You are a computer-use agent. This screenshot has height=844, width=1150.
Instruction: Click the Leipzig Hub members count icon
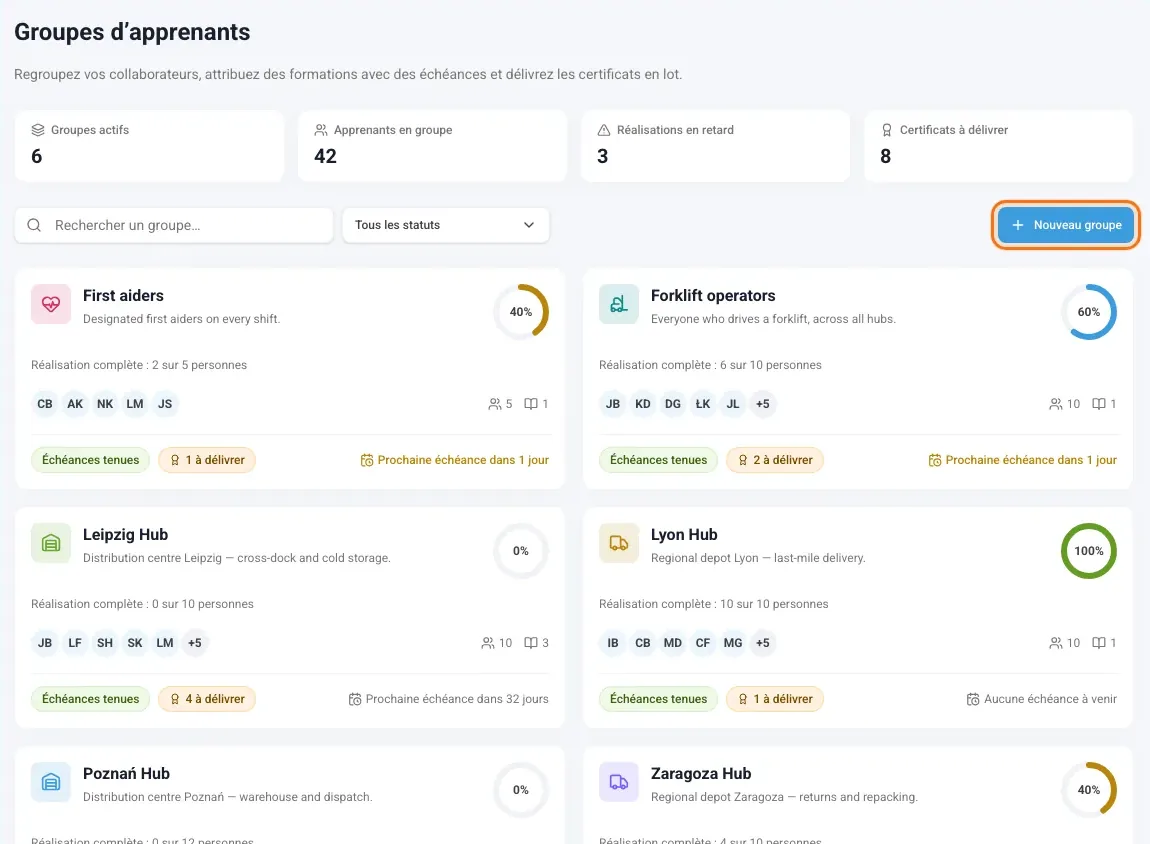pyautogui.click(x=488, y=643)
